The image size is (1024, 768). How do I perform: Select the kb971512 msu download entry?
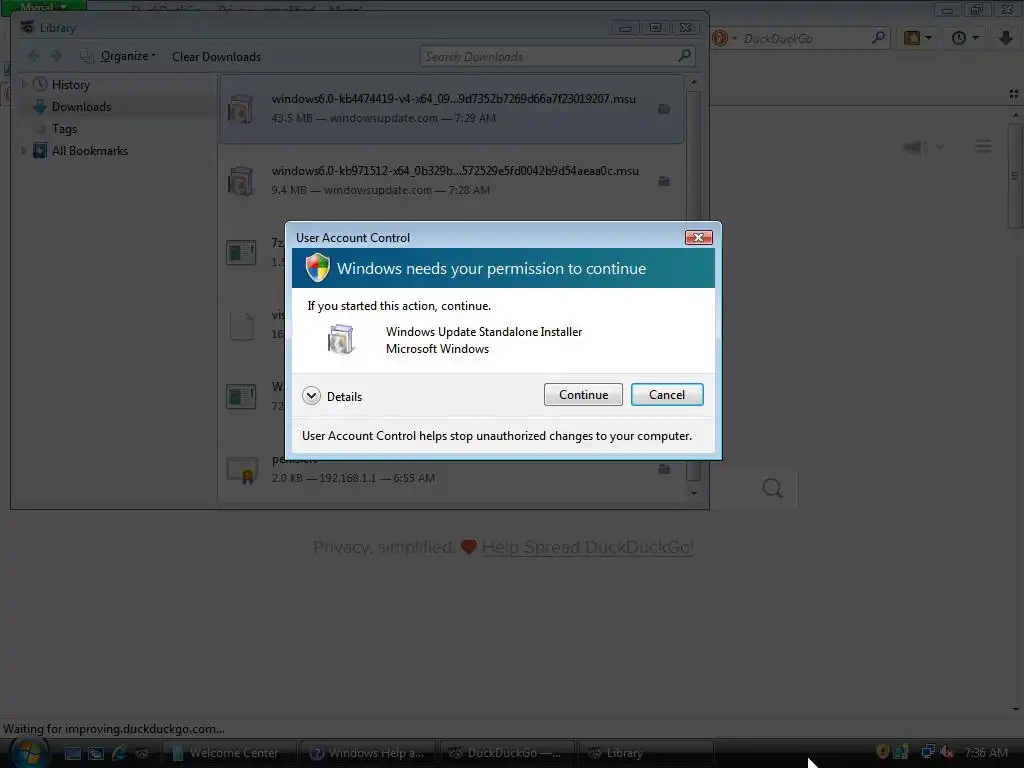coord(451,180)
